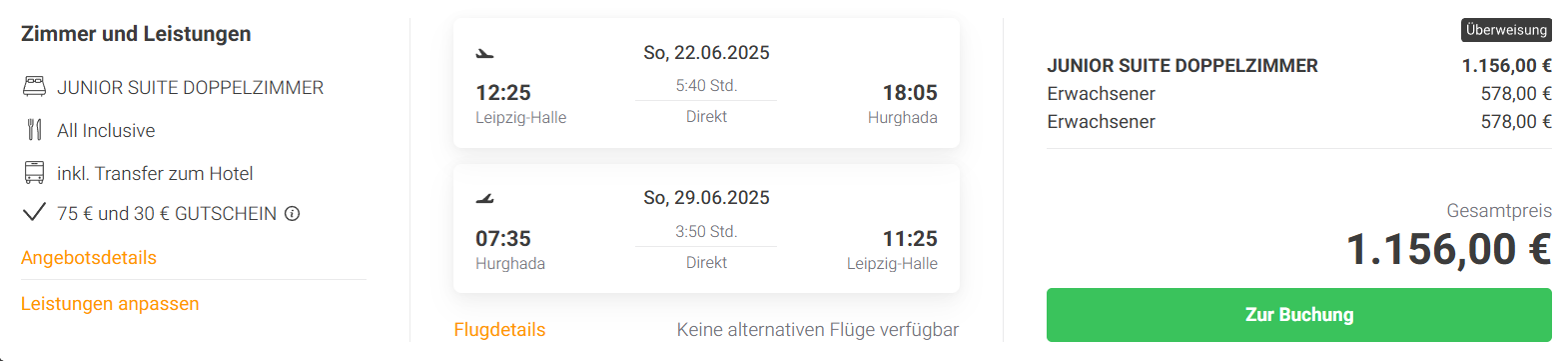Click the bed icon beside Junior Suite Doppelzimmer
The height and width of the screenshot is (361, 1568).
(x=34, y=87)
